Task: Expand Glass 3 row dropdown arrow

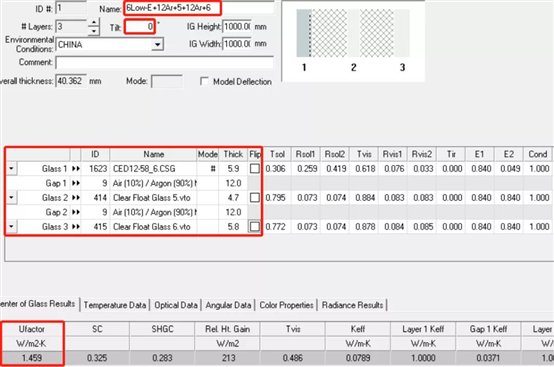Action: 11,227
